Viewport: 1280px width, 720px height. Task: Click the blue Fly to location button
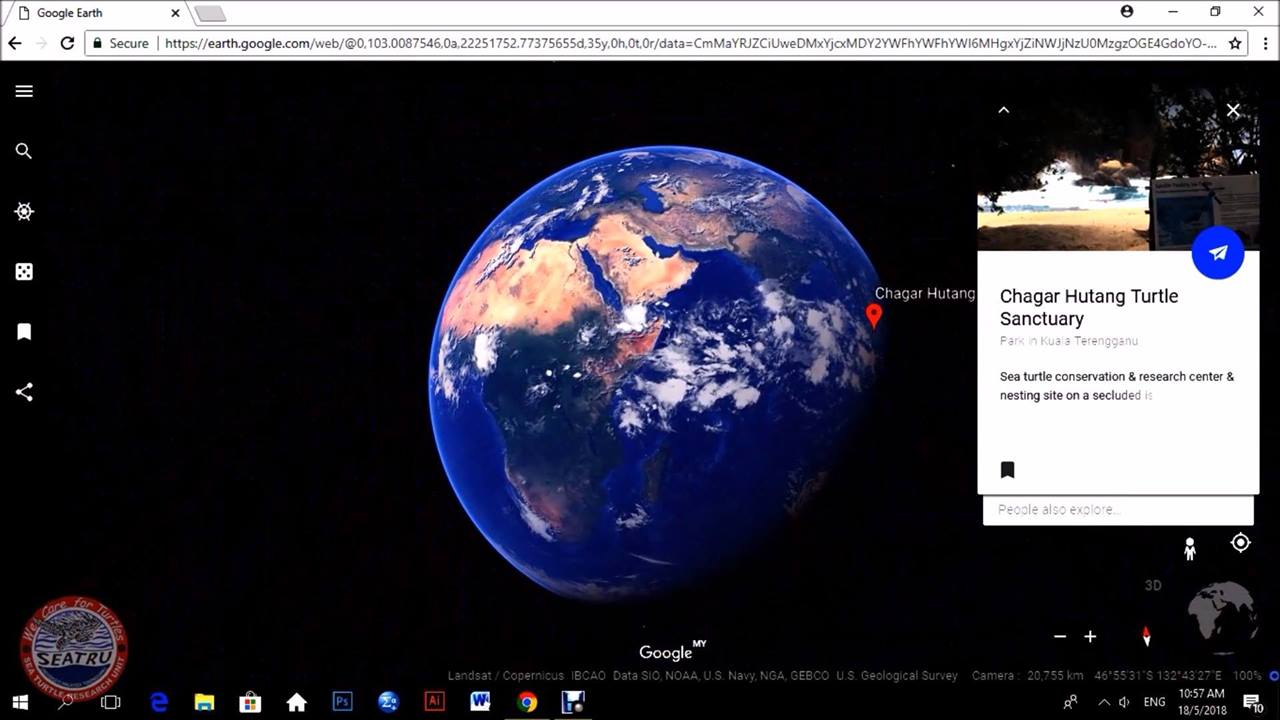pyautogui.click(x=1218, y=253)
